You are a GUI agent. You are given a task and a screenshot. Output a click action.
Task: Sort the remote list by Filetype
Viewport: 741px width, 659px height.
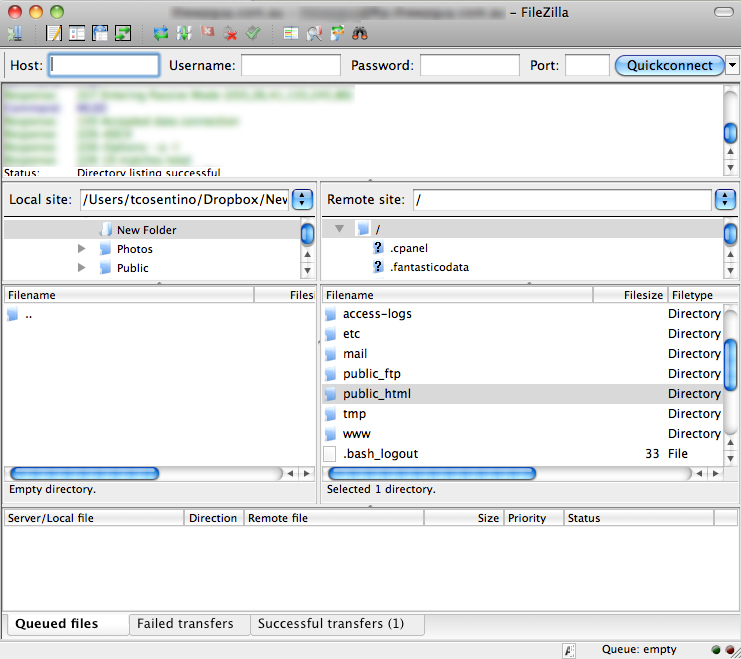[703, 295]
